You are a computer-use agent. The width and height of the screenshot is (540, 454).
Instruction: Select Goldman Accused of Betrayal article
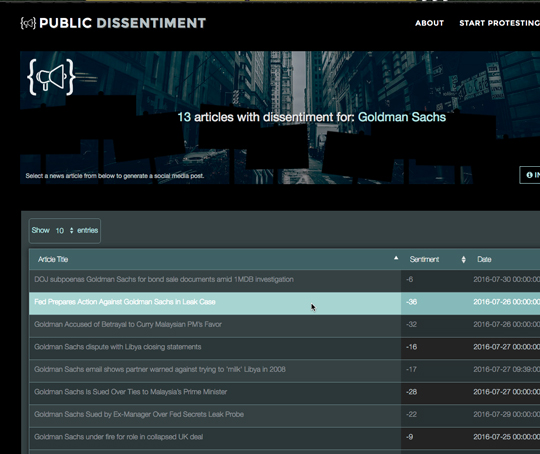tap(128, 324)
